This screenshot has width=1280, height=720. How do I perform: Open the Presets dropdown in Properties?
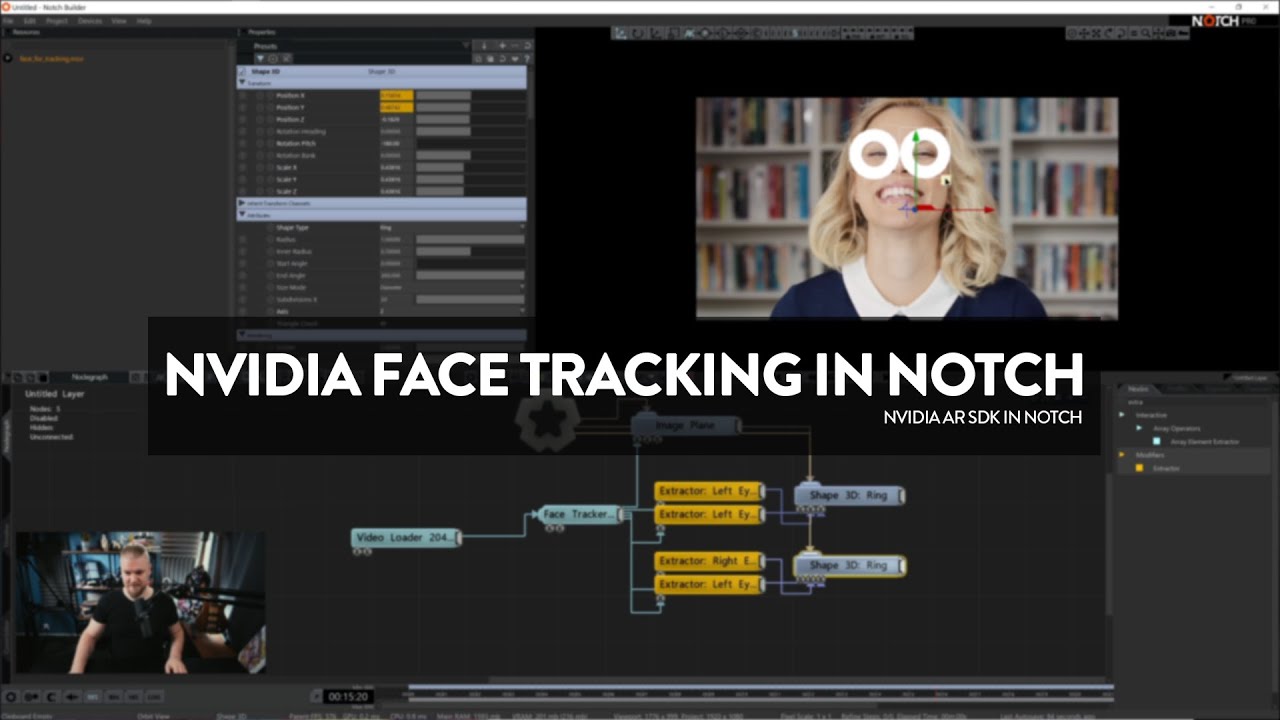tap(360, 46)
